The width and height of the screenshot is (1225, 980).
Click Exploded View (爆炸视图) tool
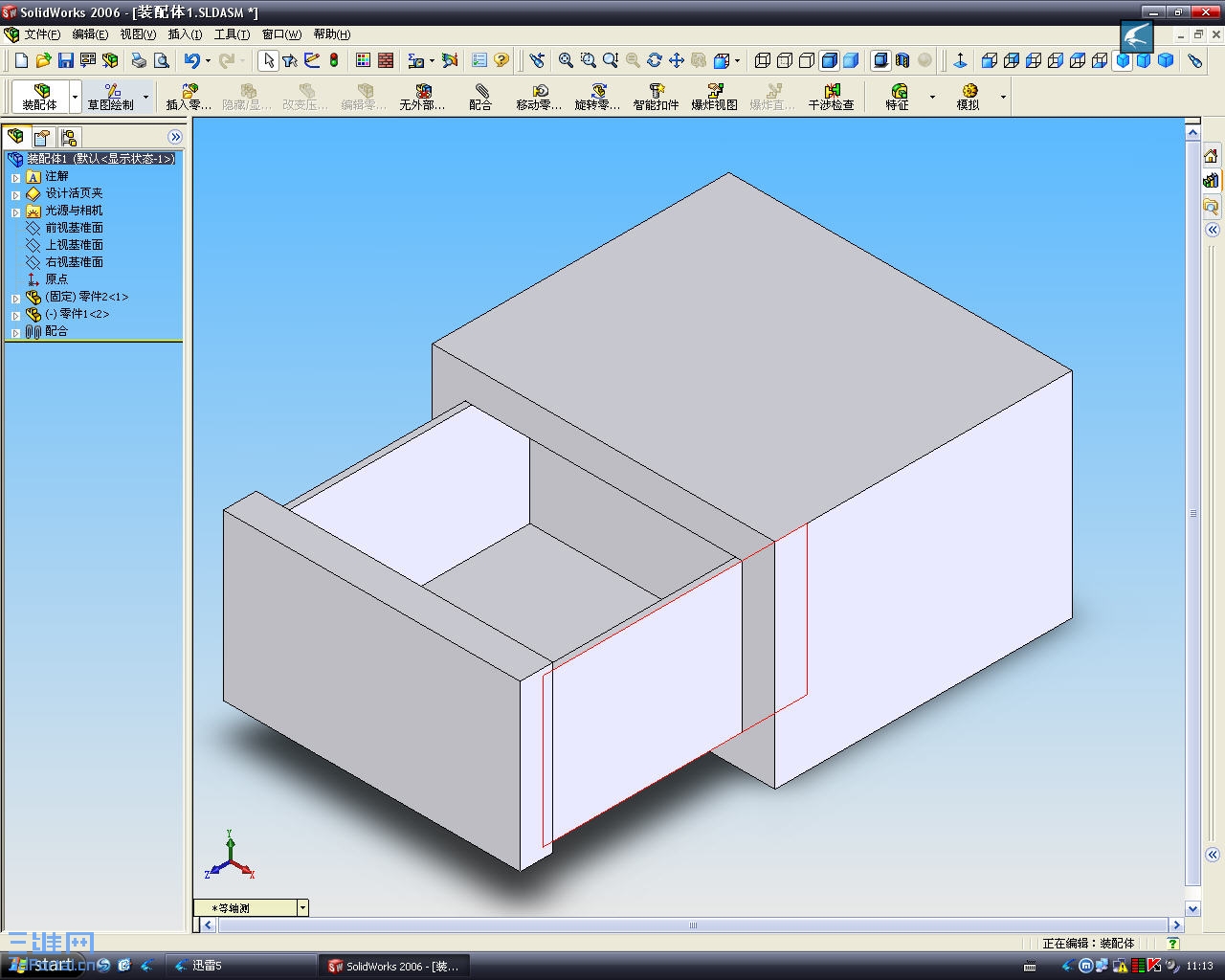[714, 97]
